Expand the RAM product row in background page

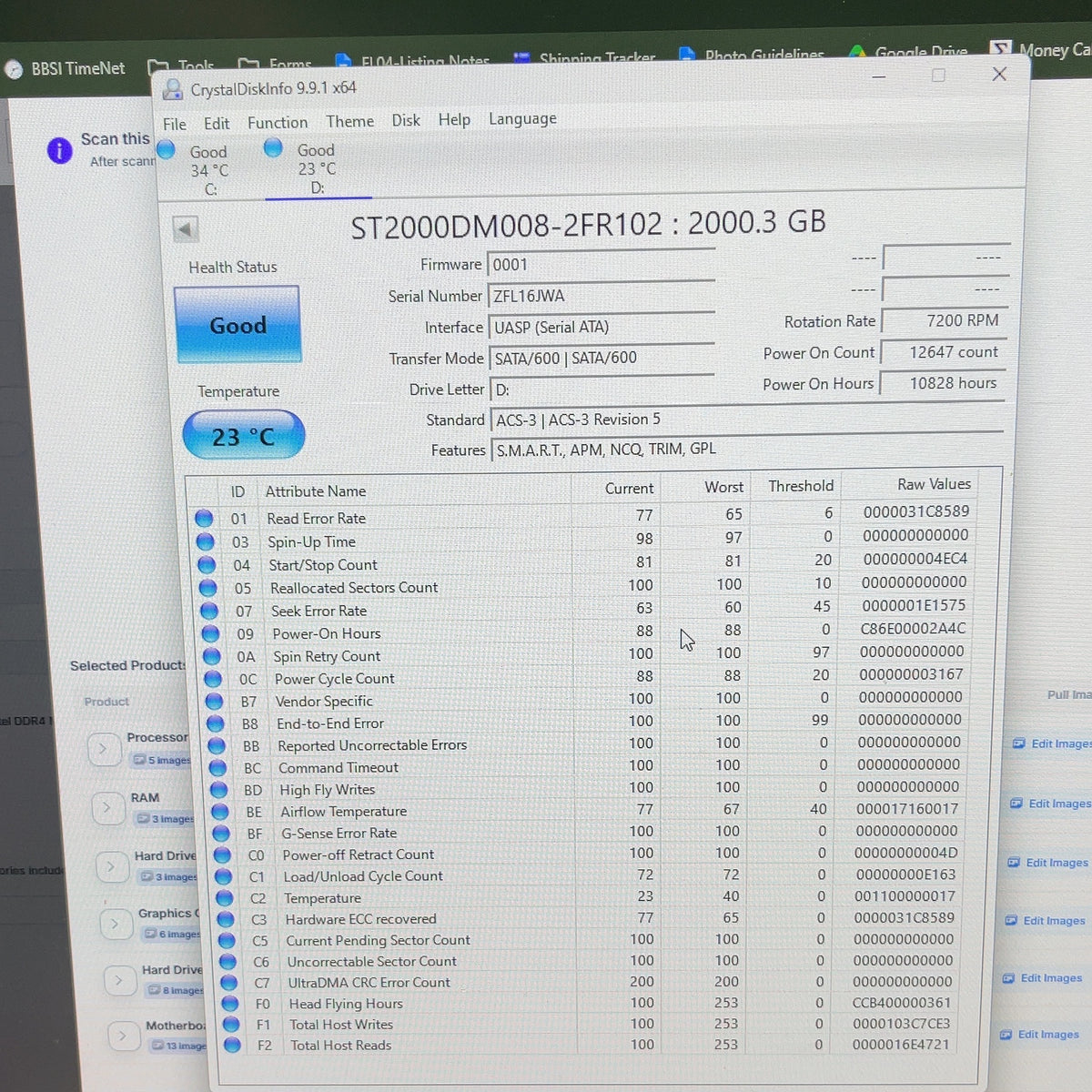point(106,808)
